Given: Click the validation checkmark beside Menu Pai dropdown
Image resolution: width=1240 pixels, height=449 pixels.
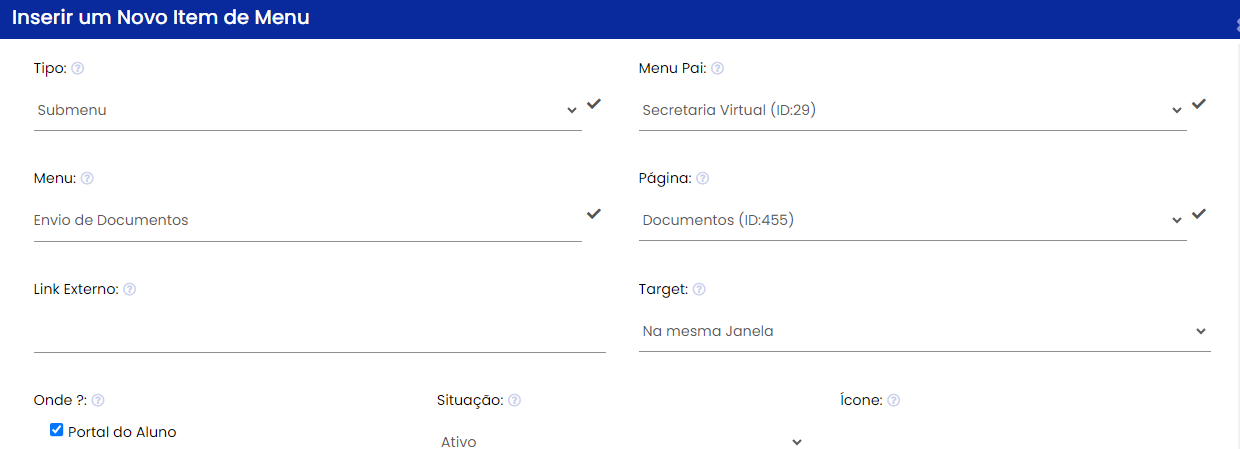Looking at the screenshot, I should [1199, 104].
